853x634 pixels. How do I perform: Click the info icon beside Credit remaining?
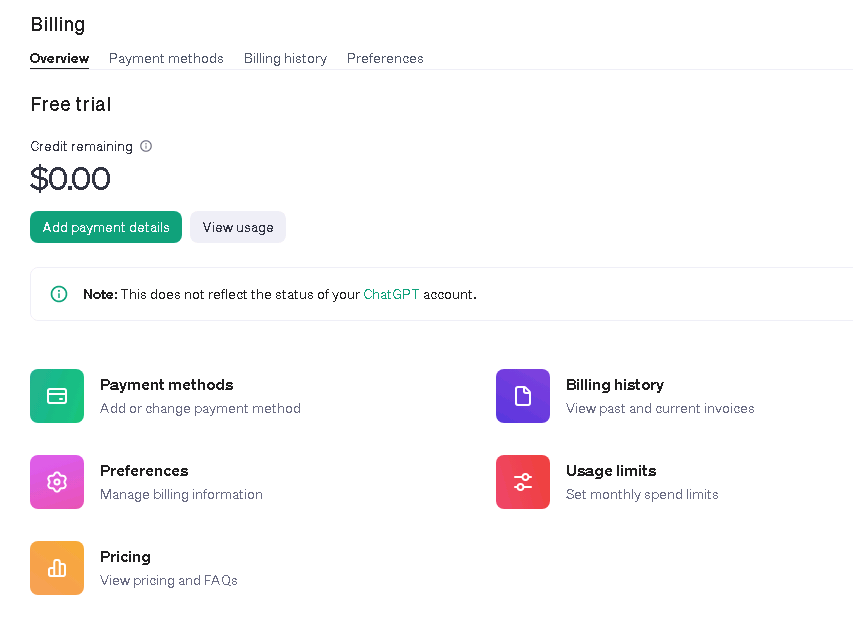(x=146, y=146)
